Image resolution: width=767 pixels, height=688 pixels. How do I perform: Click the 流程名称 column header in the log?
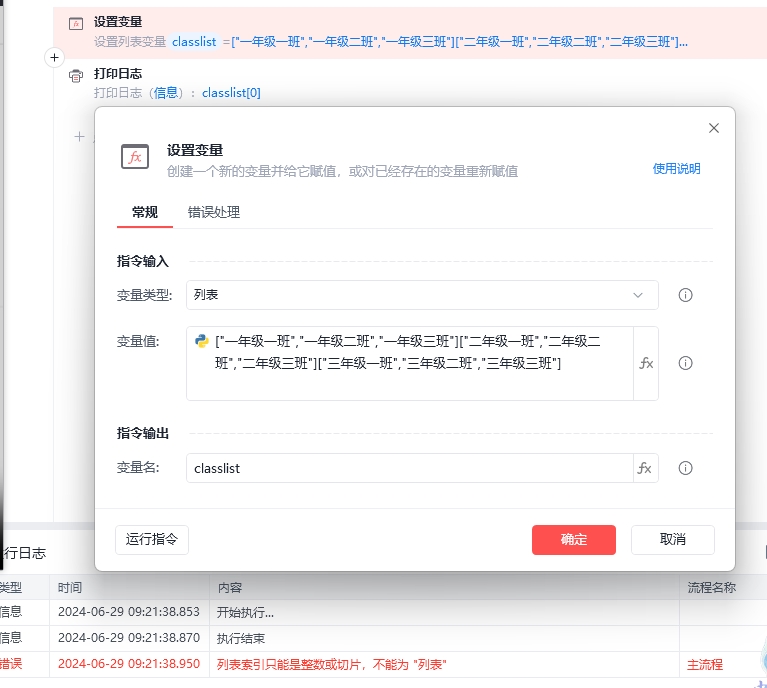coord(712,587)
